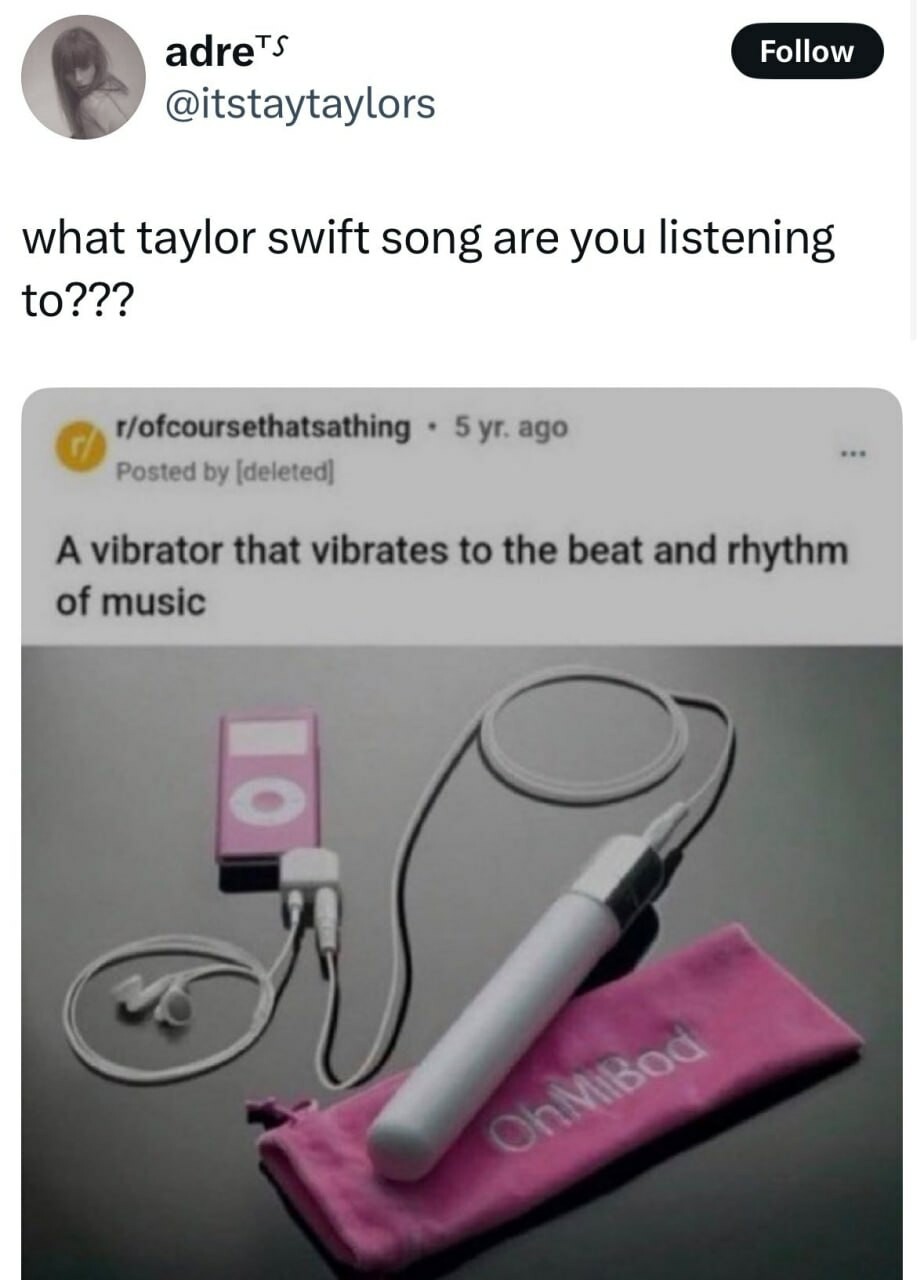This screenshot has width=924, height=1280.
Task: Click the Follow button
Action: click(x=808, y=51)
